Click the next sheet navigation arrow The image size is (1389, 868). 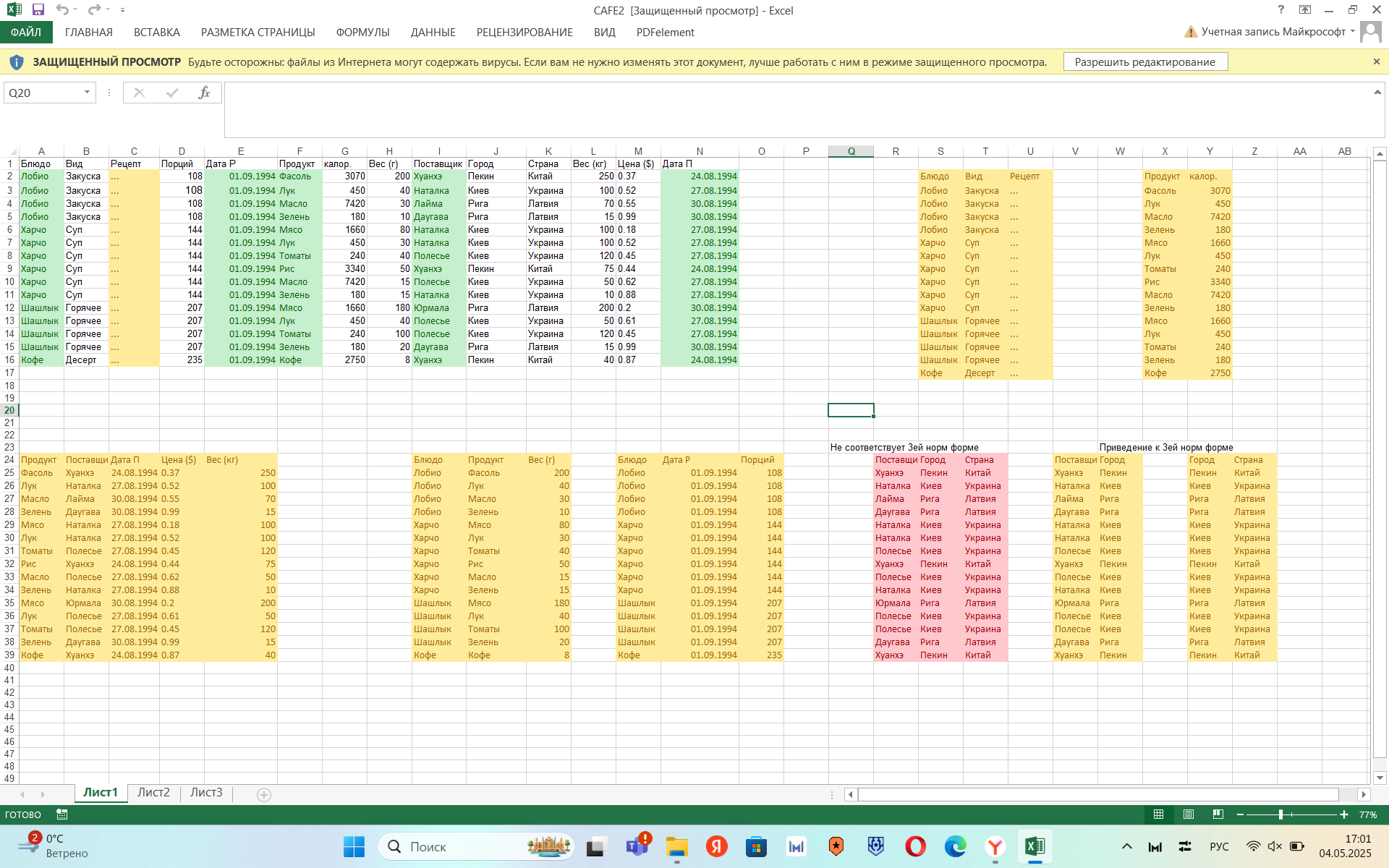tap(43, 794)
